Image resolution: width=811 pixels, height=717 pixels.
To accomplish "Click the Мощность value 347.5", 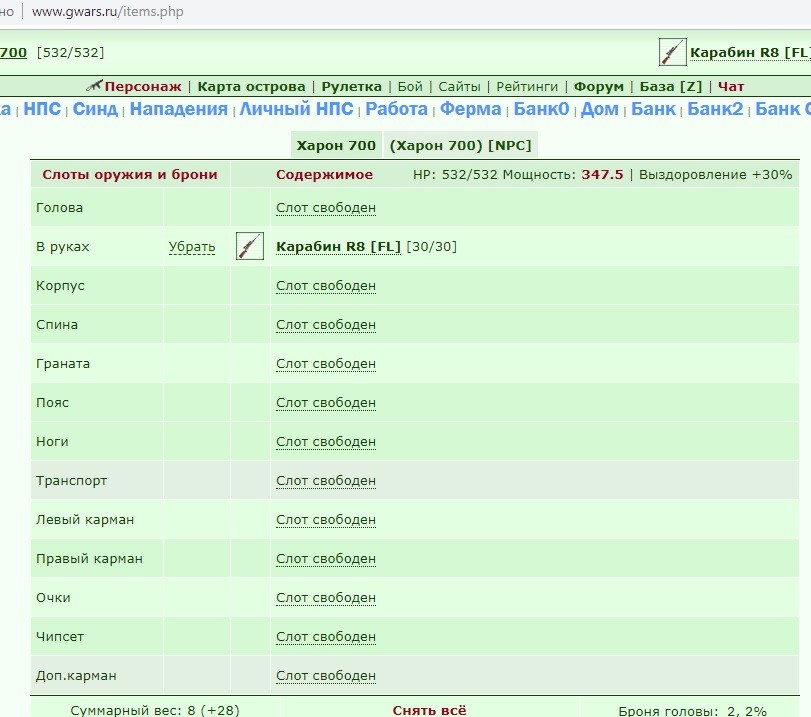I will tap(602, 174).
